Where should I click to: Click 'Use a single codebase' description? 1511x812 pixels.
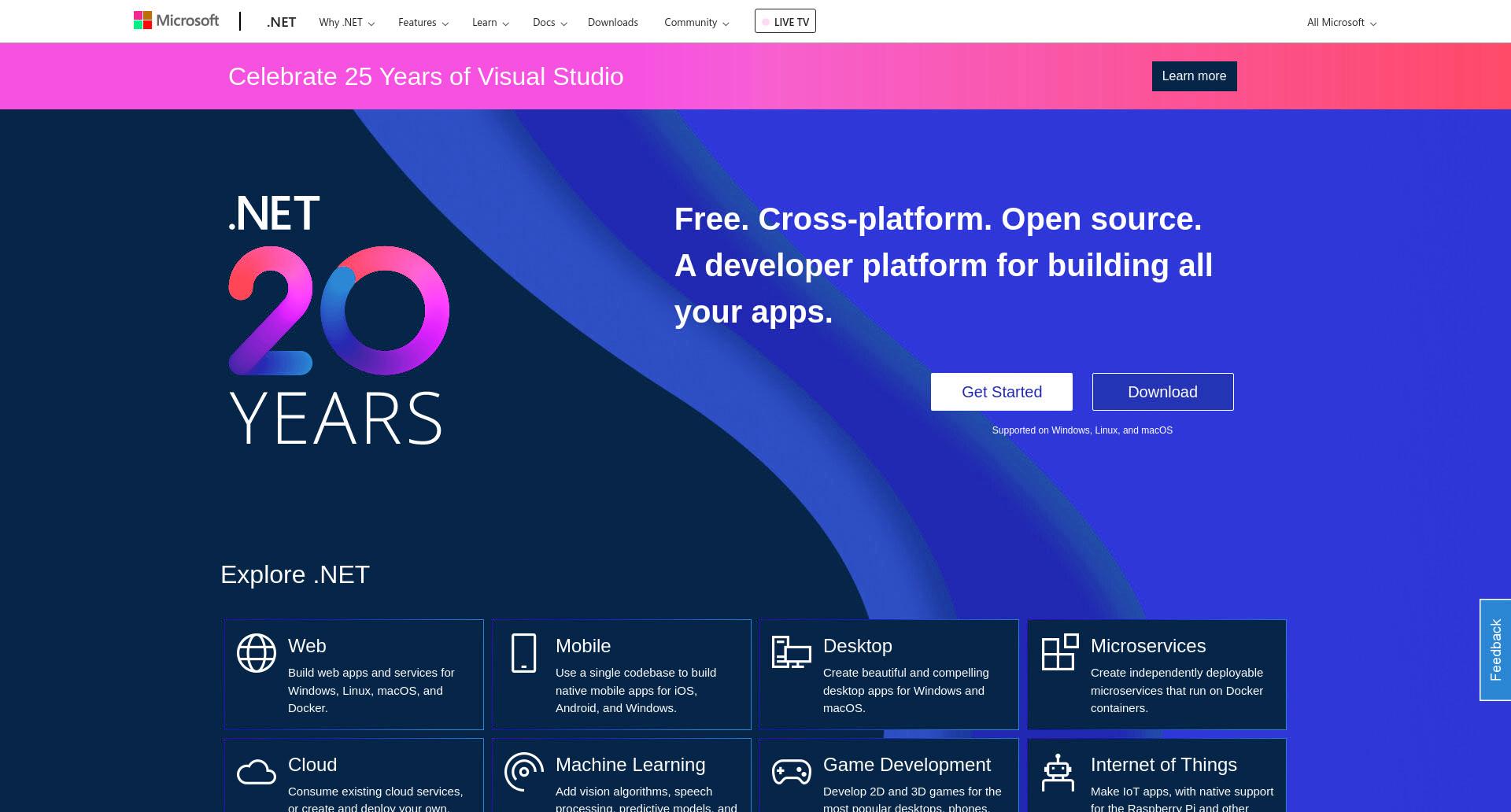click(636, 690)
